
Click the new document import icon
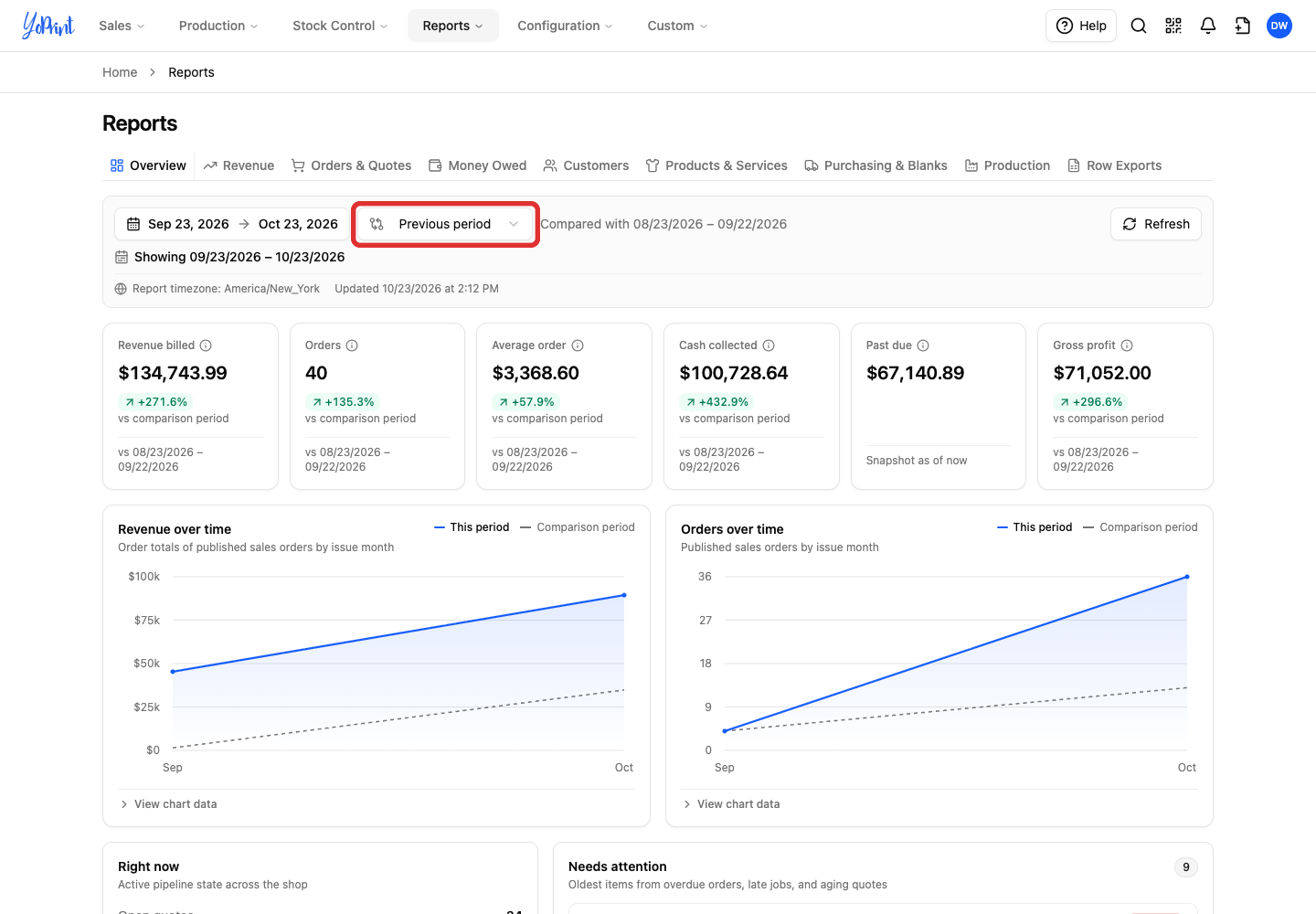pyautogui.click(x=1243, y=26)
